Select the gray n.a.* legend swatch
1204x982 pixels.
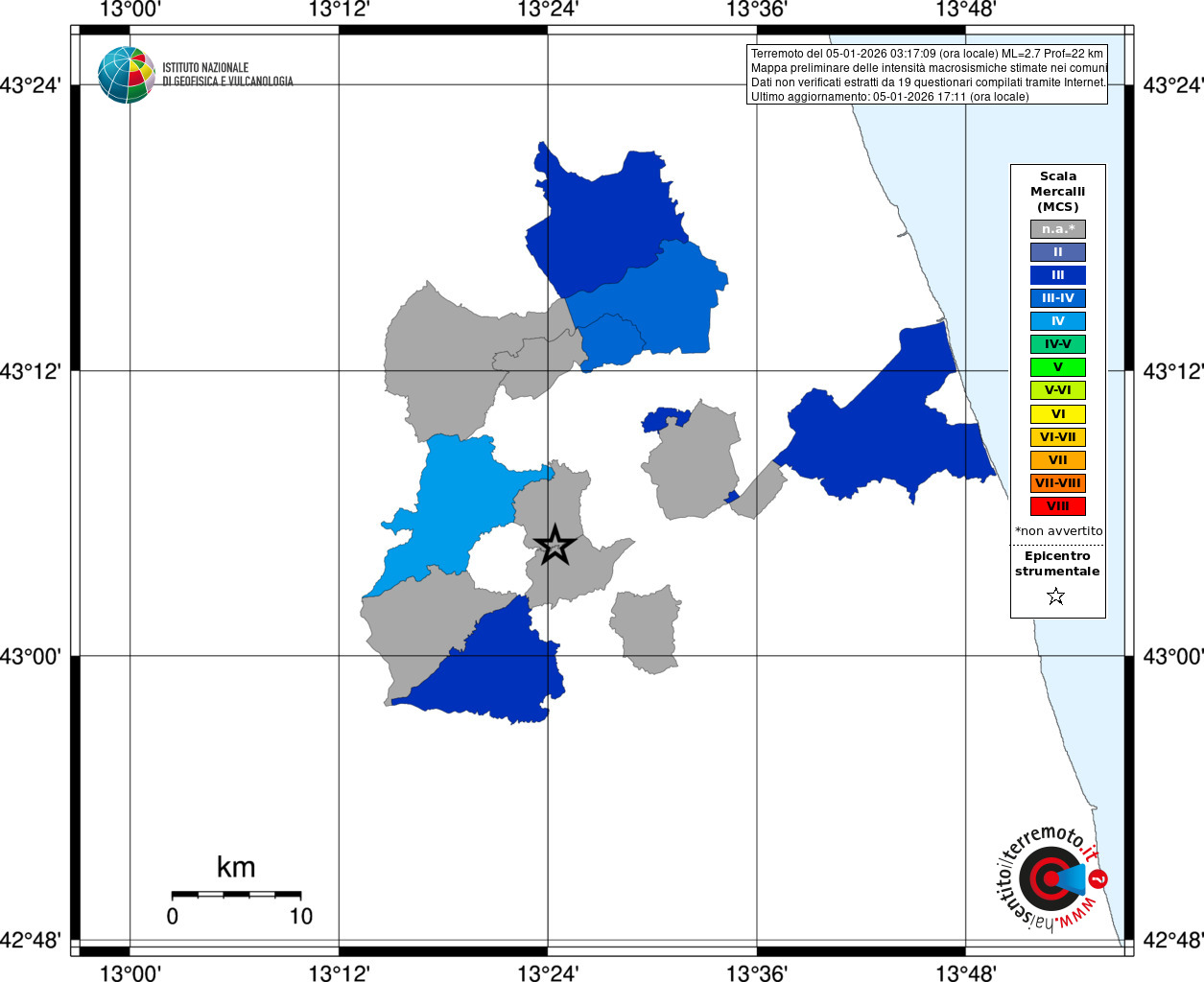point(1058,229)
